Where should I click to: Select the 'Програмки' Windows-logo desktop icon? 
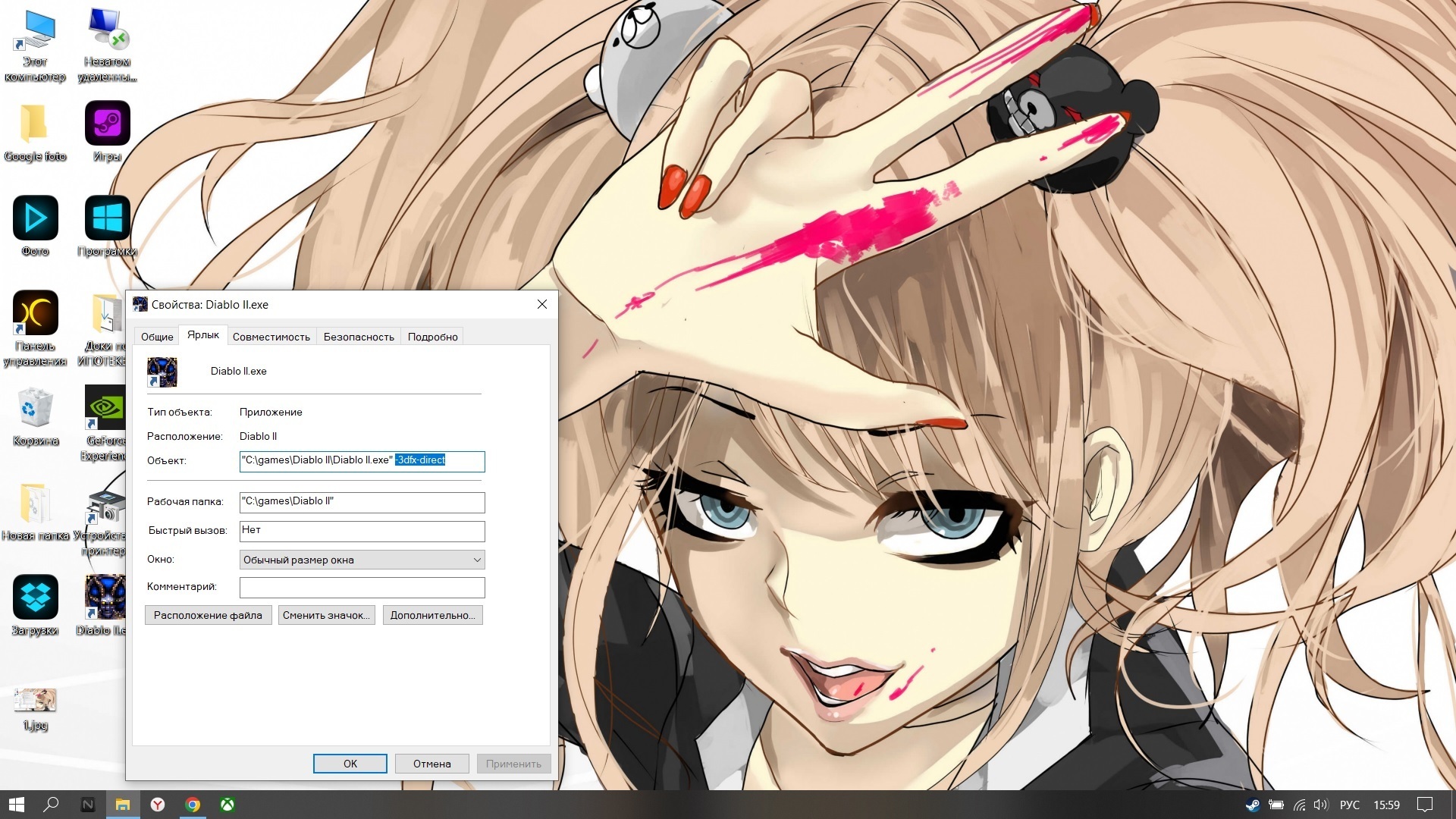(107, 227)
